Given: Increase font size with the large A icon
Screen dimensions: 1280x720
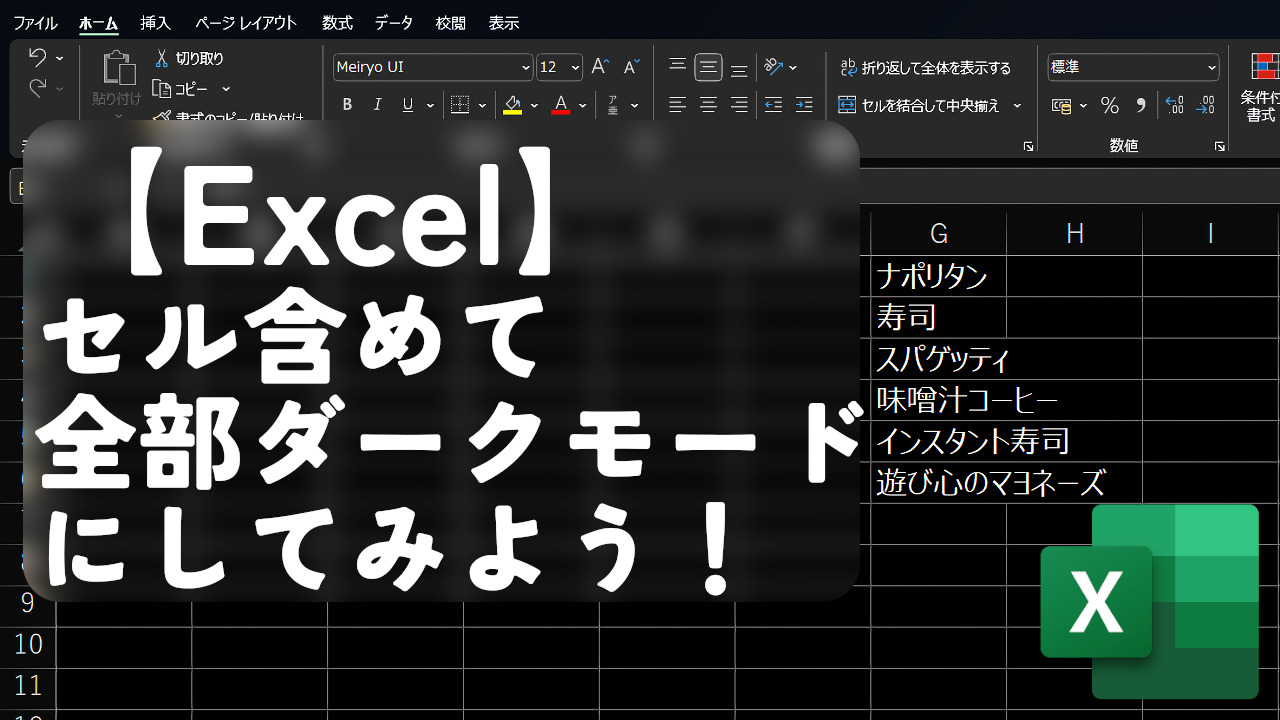Looking at the screenshot, I should 600,67.
